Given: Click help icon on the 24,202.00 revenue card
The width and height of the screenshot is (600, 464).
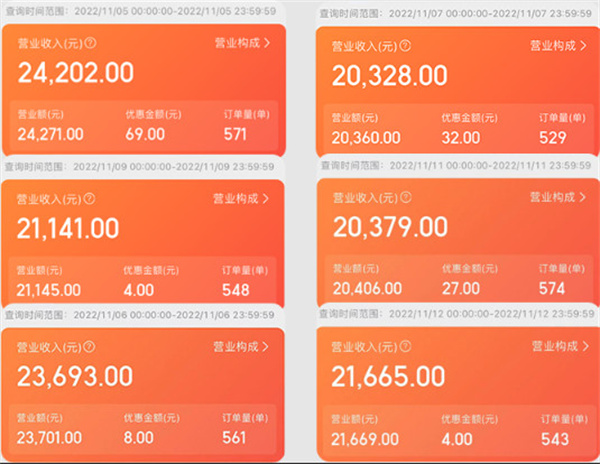Looking at the screenshot, I should (90, 43).
